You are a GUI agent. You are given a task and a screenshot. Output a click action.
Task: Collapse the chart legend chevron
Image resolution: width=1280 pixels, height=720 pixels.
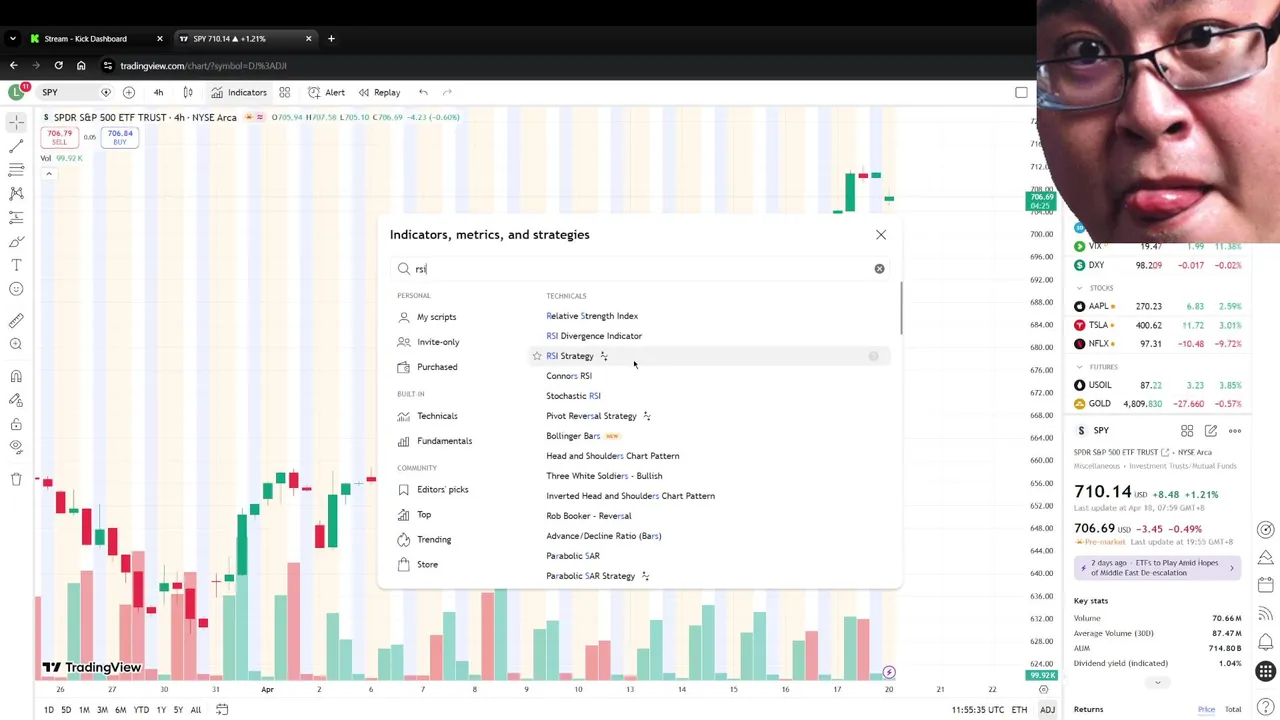pyautogui.click(x=48, y=174)
